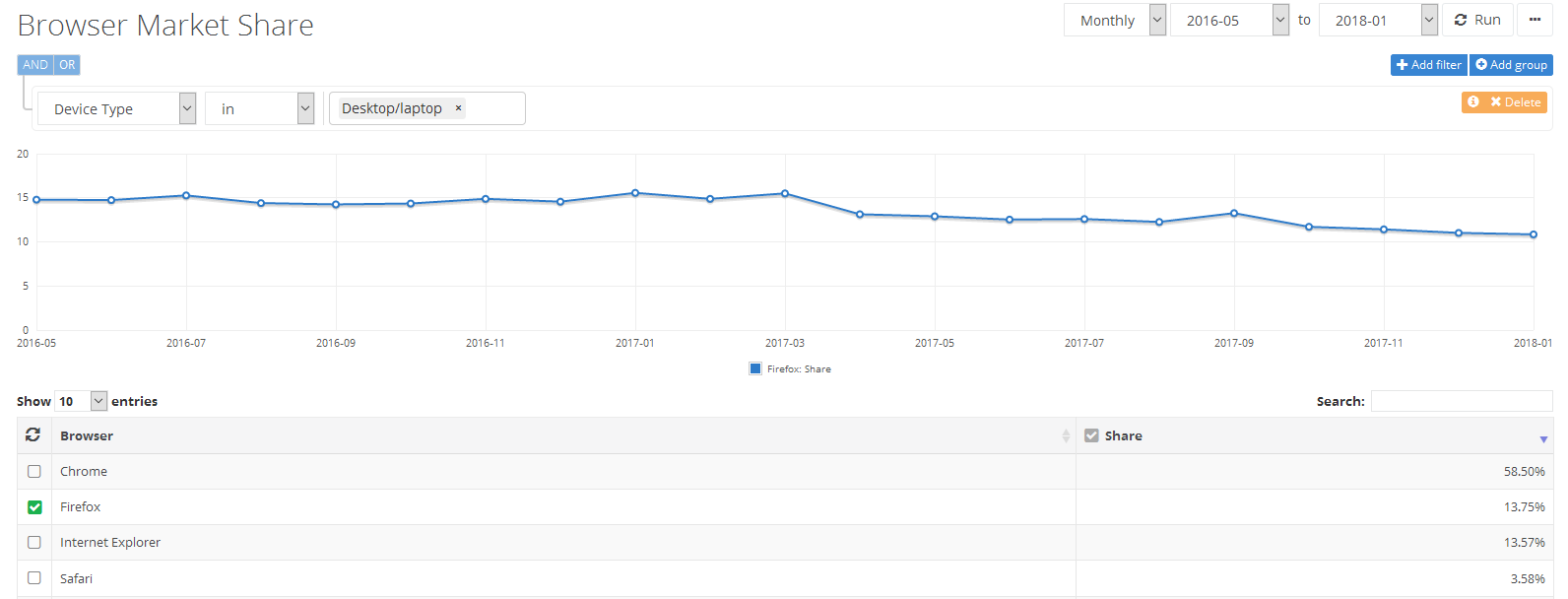Click the more options ellipsis button
This screenshot has height=599, width=1568.
click(x=1535, y=20)
